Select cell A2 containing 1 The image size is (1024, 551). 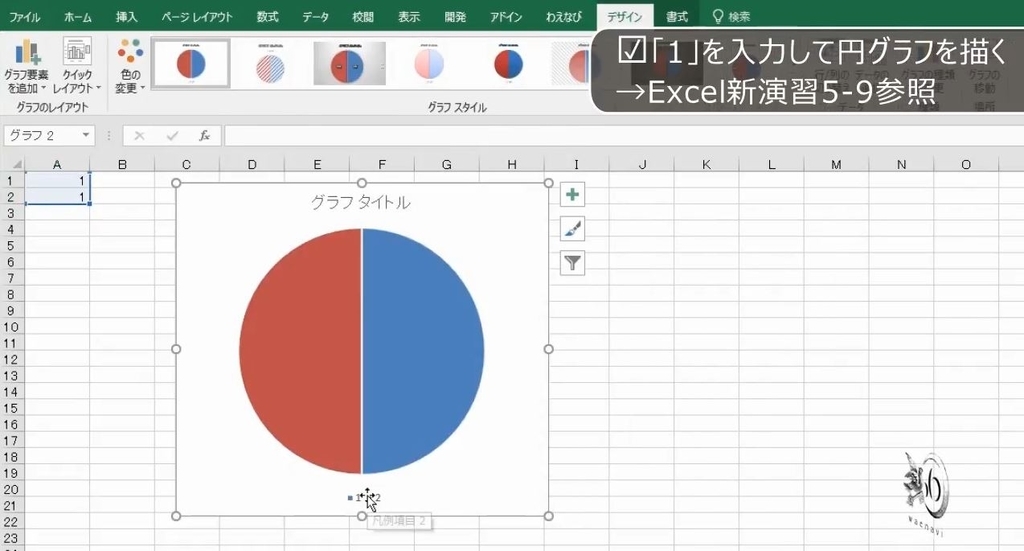click(x=57, y=197)
